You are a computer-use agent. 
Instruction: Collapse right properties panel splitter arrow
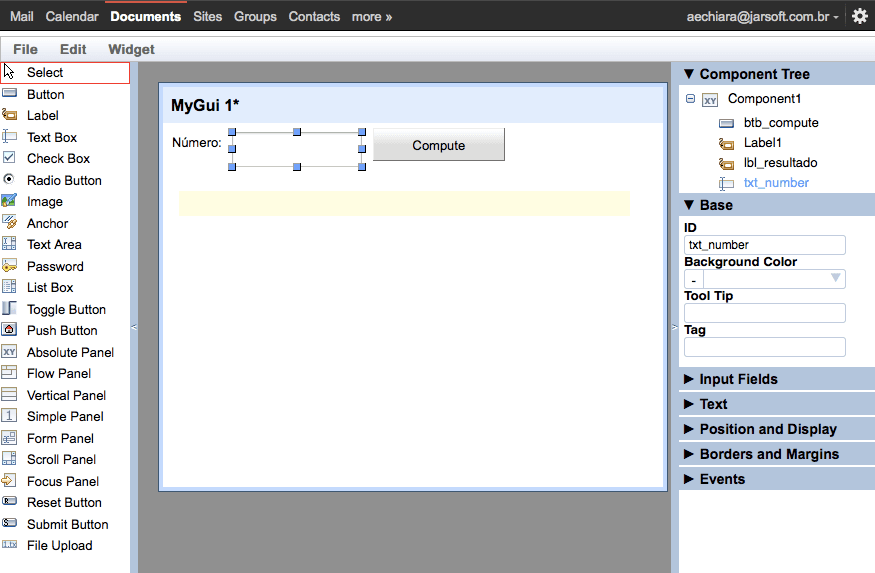click(x=675, y=327)
